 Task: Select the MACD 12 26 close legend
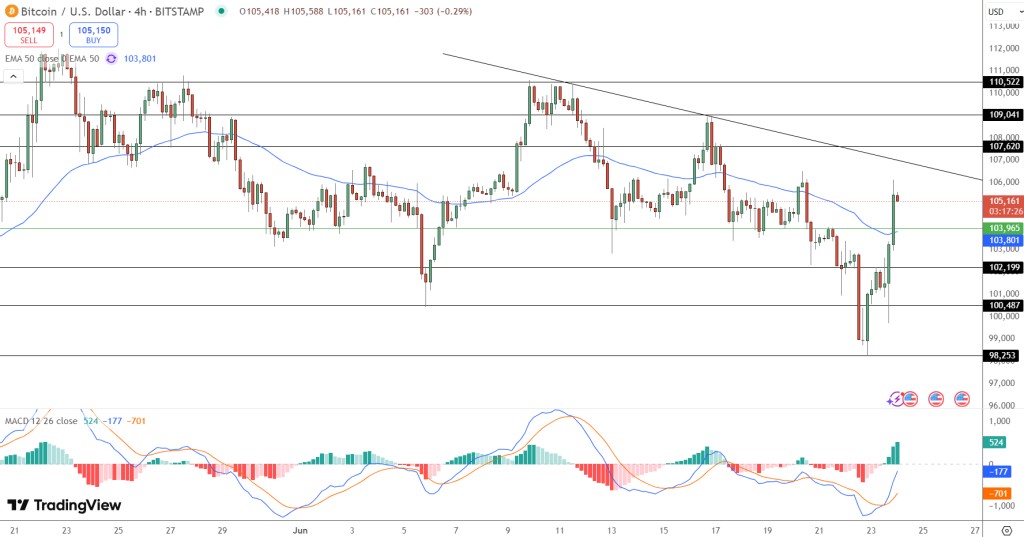tap(41, 421)
